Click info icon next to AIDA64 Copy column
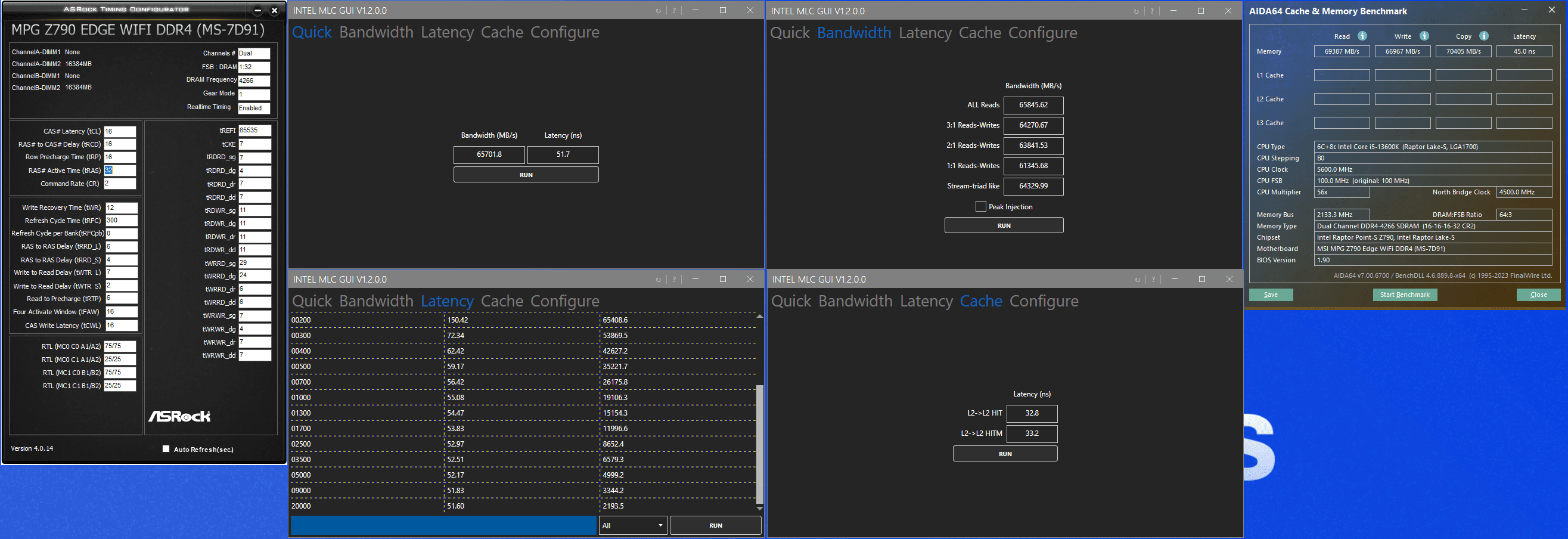Viewport: 1568px width, 539px height. coord(1484,36)
